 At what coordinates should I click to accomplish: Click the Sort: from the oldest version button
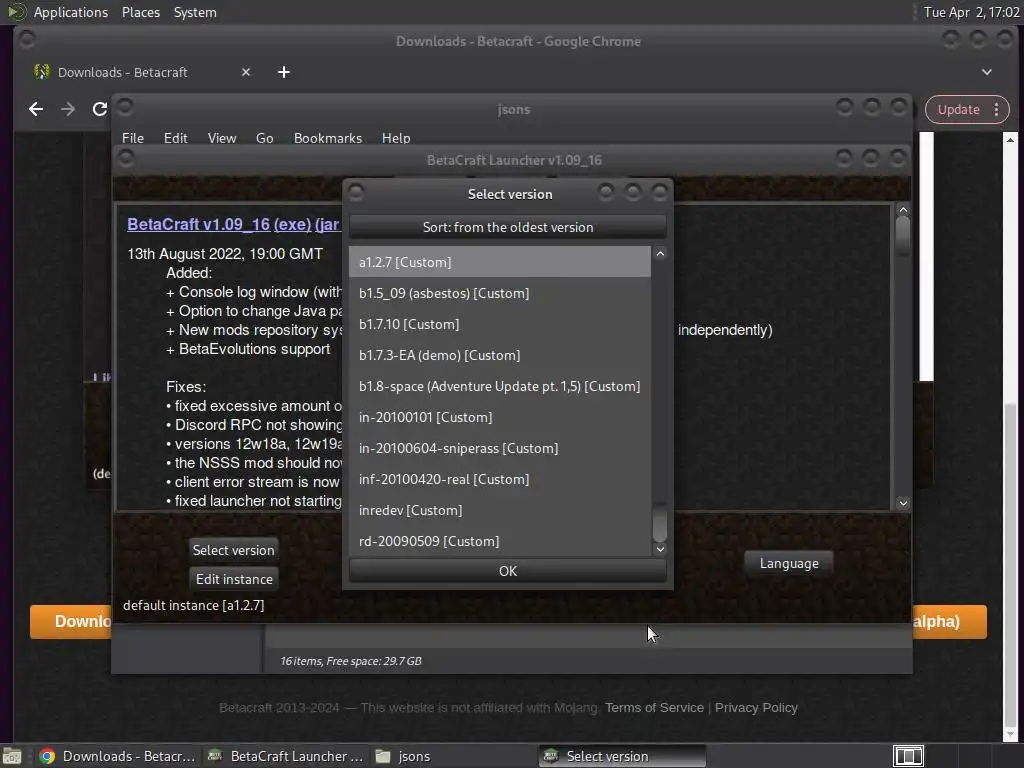507,227
